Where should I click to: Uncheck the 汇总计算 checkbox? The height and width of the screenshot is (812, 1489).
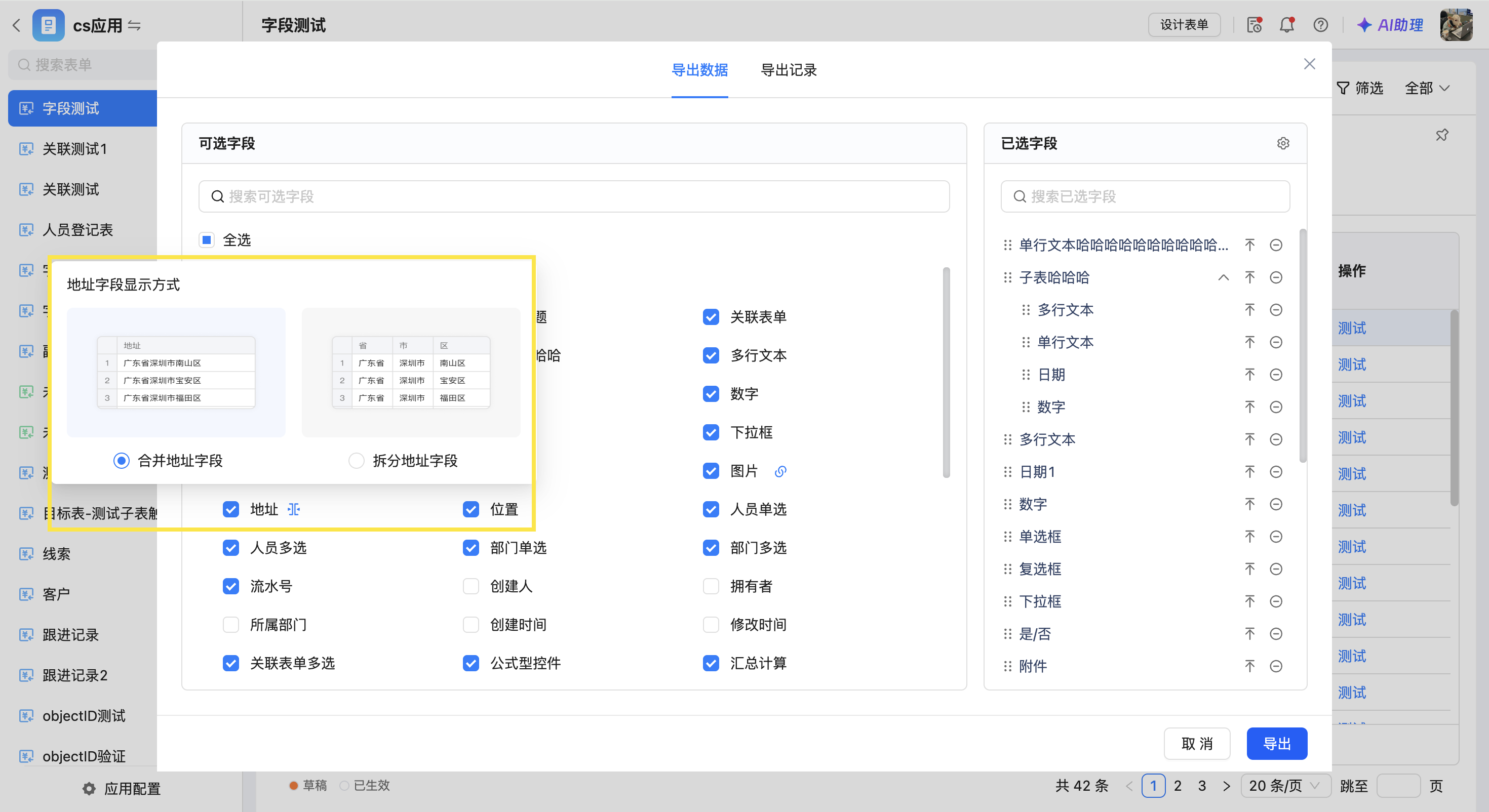[711, 663]
